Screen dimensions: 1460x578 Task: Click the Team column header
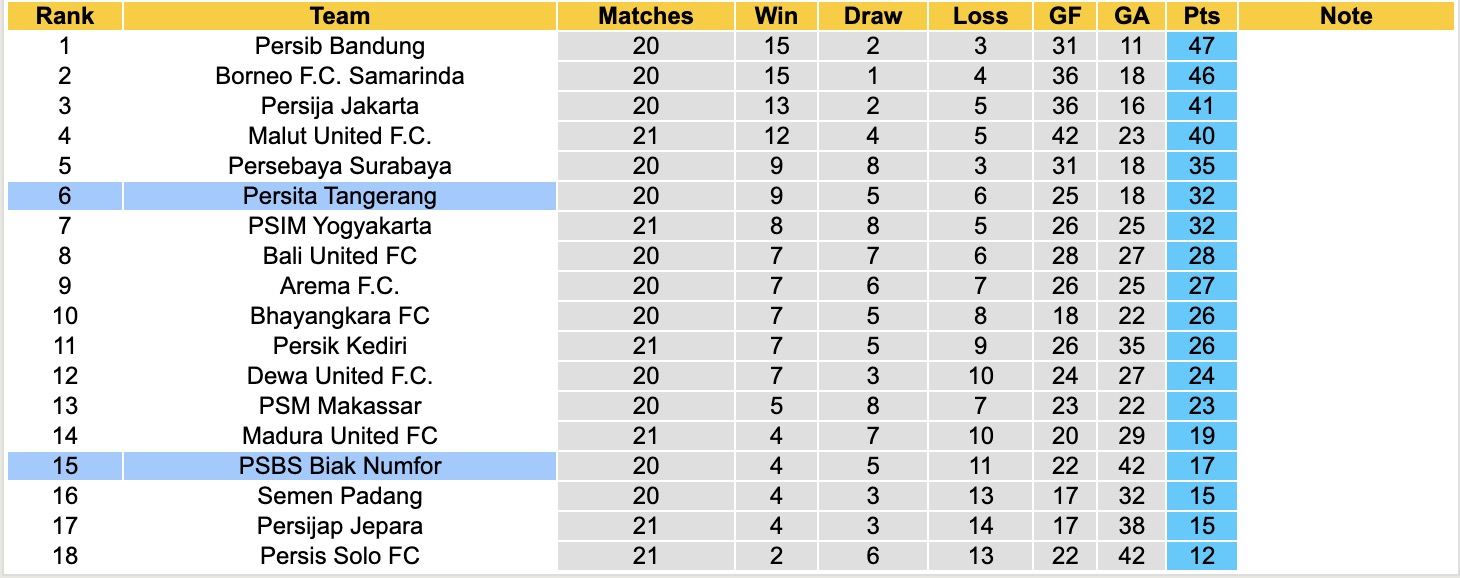coord(340,16)
